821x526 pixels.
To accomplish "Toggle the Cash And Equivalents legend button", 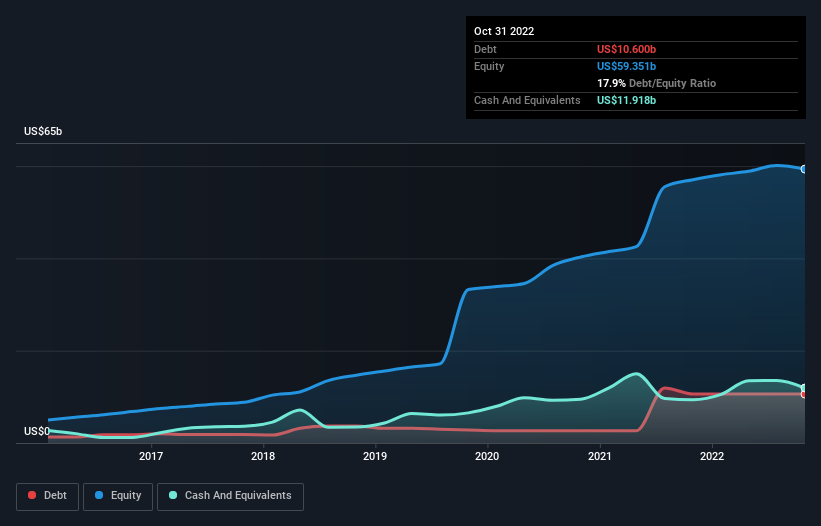I will [x=230, y=496].
